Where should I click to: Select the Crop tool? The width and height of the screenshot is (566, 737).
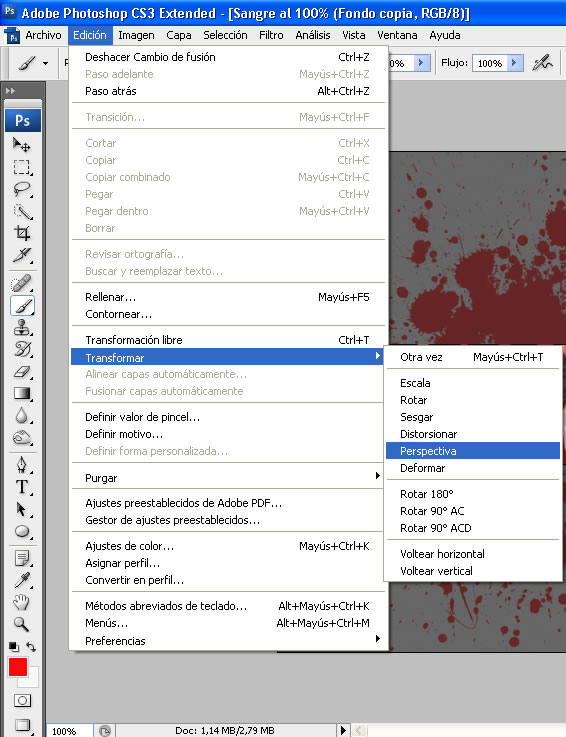tap(22, 233)
